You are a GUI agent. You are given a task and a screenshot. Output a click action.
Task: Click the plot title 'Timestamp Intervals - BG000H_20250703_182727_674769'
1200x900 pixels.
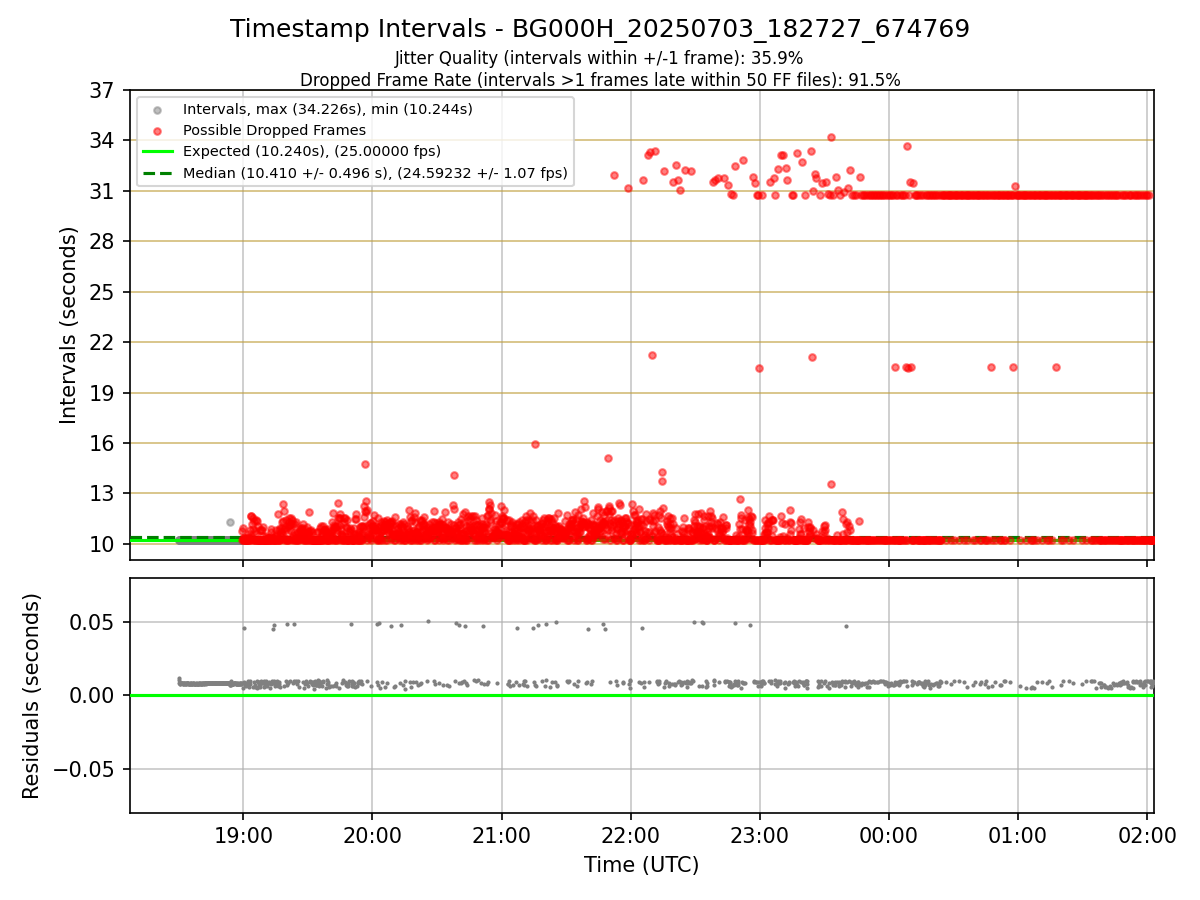coord(600,29)
